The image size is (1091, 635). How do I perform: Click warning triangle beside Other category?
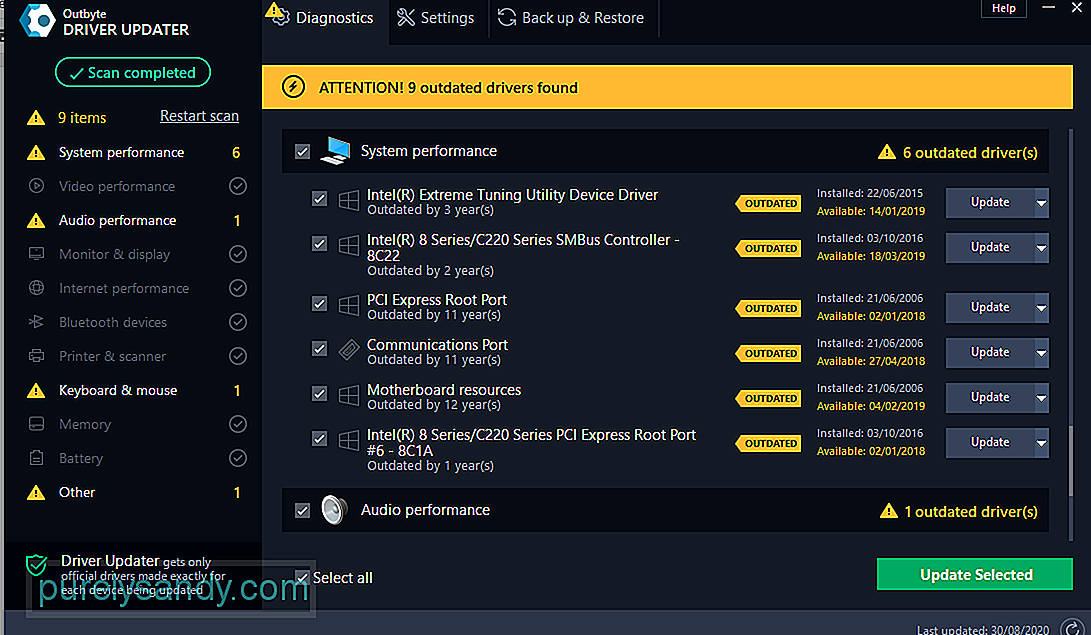(x=35, y=492)
